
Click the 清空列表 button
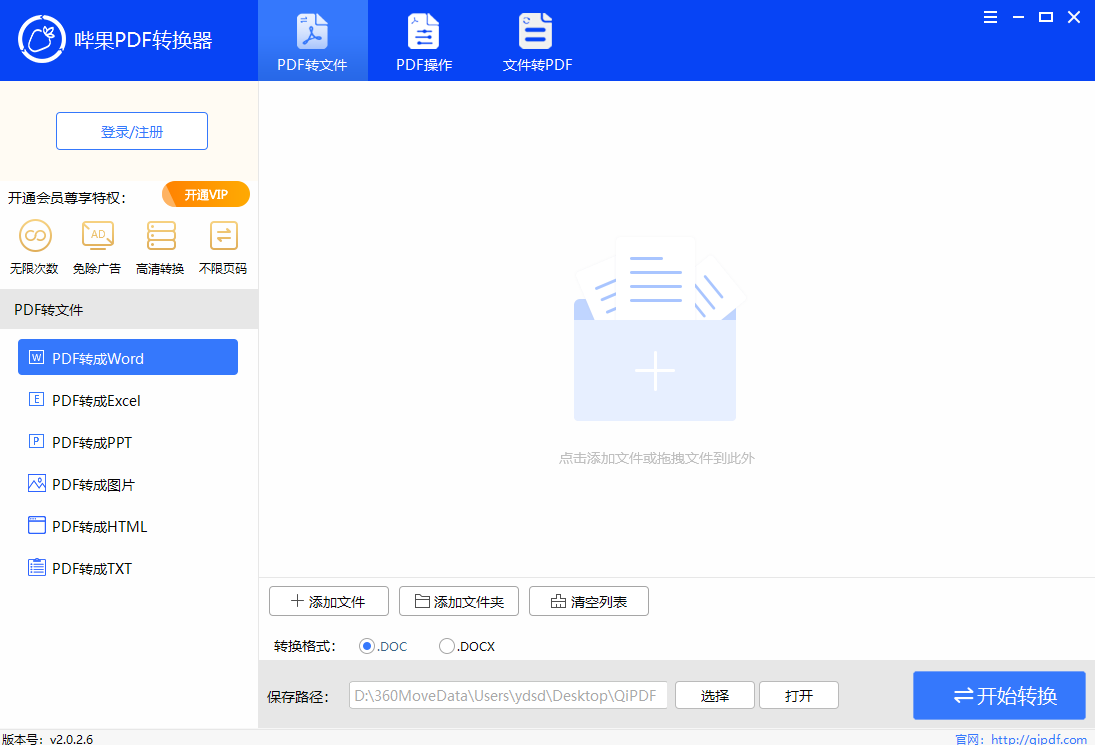(x=589, y=601)
